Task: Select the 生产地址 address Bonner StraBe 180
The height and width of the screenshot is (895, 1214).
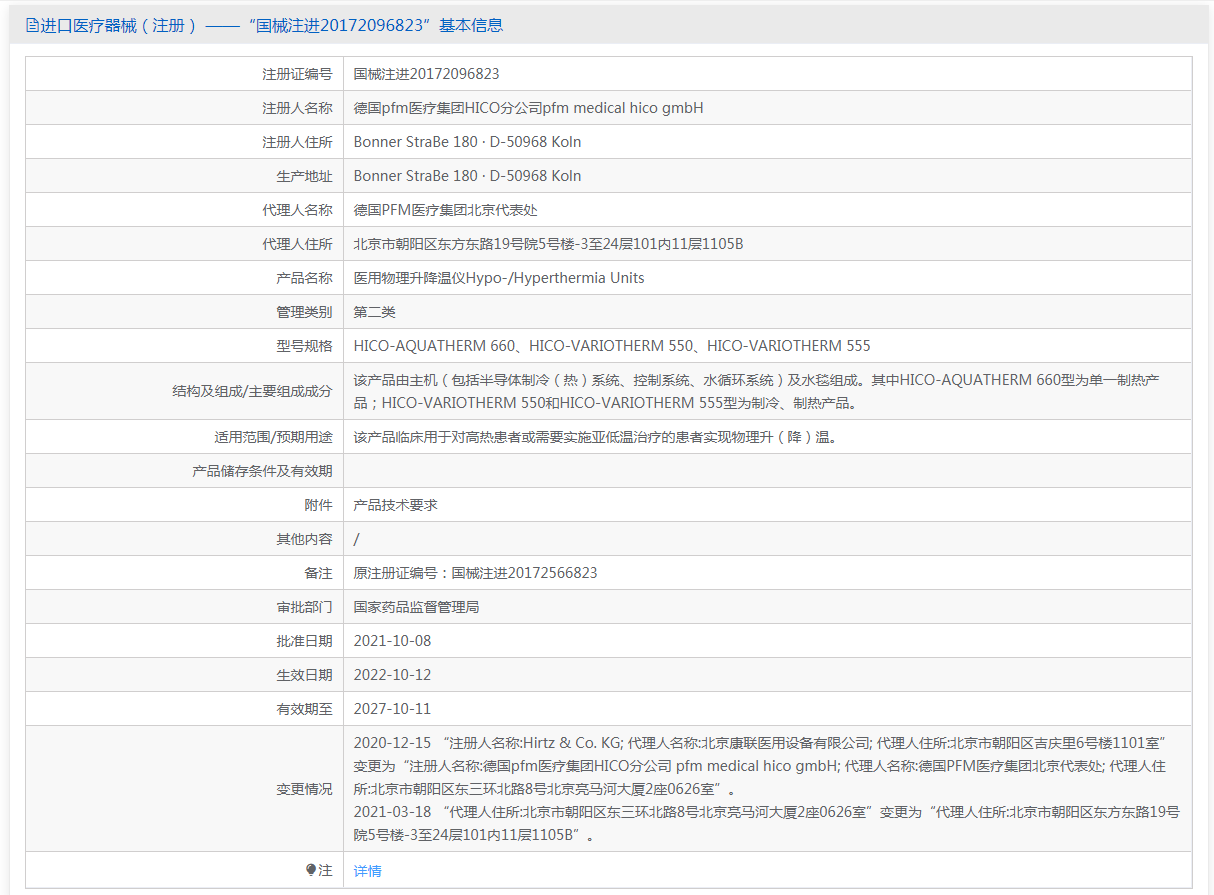Action: click(x=467, y=176)
